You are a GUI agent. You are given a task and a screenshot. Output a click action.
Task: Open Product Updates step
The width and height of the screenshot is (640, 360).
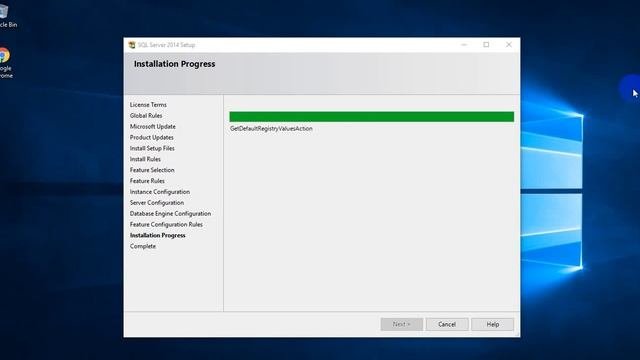(x=151, y=138)
